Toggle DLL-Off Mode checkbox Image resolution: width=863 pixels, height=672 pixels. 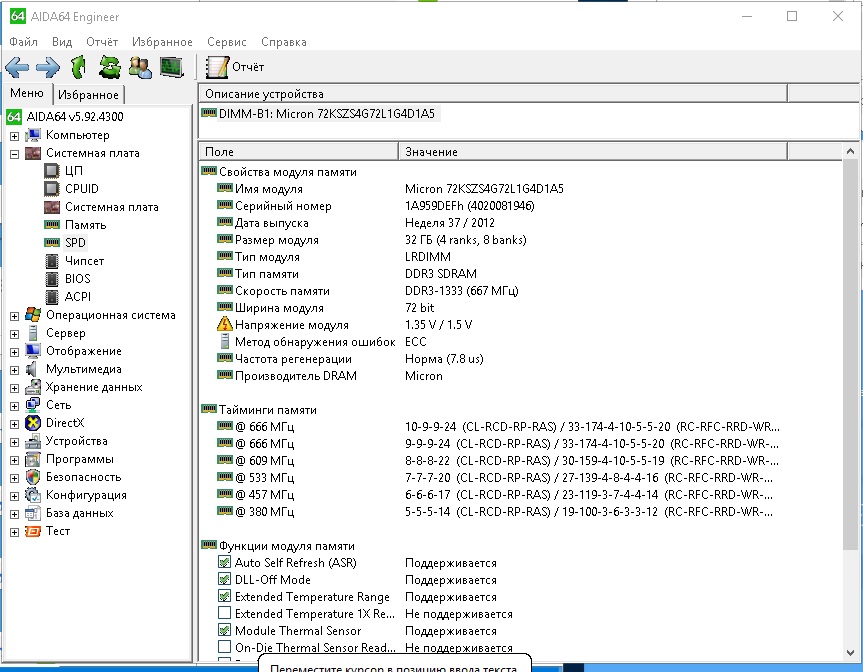click(x=224, y=579)
